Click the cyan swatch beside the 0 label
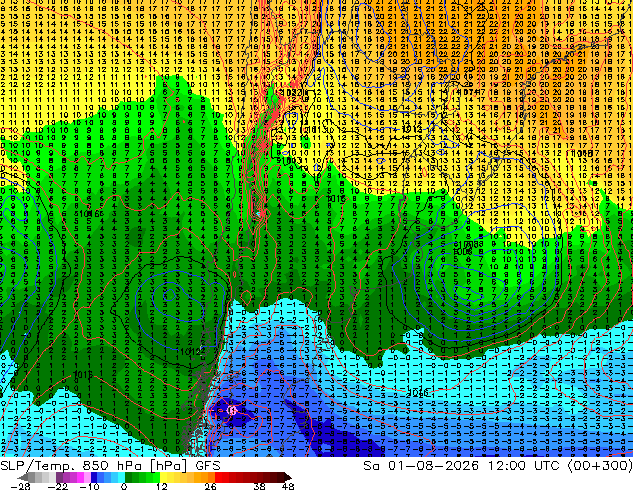 click(x=121, y=477)
